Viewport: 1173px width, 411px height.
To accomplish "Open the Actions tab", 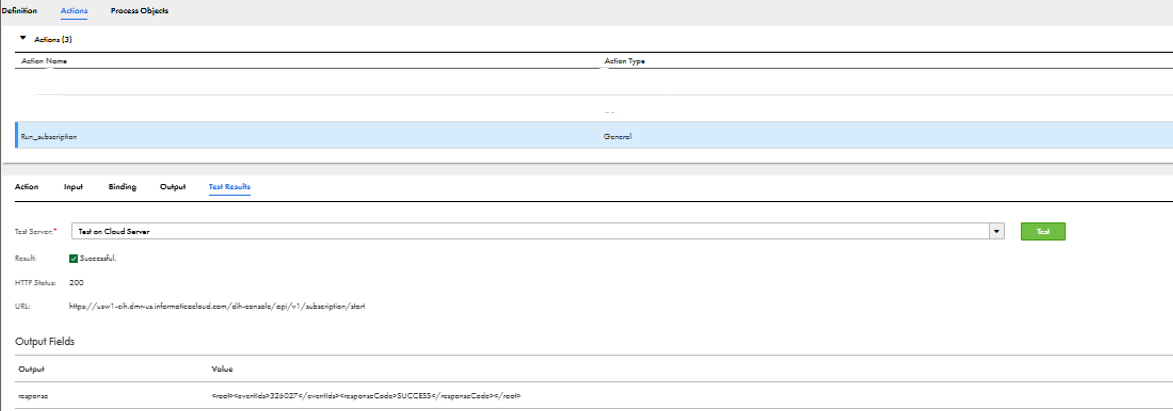I will pos(73,11).
